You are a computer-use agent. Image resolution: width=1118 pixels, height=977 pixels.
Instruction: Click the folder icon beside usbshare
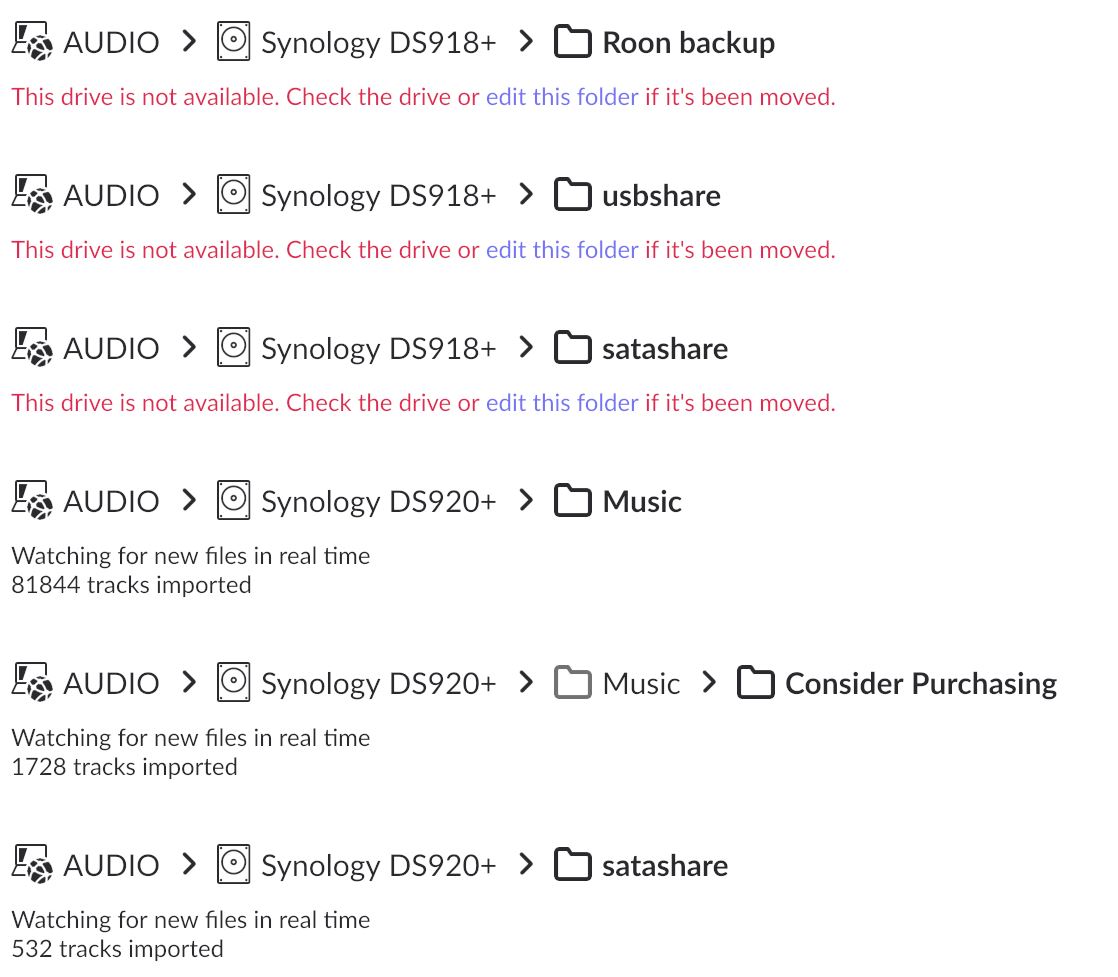572,195
